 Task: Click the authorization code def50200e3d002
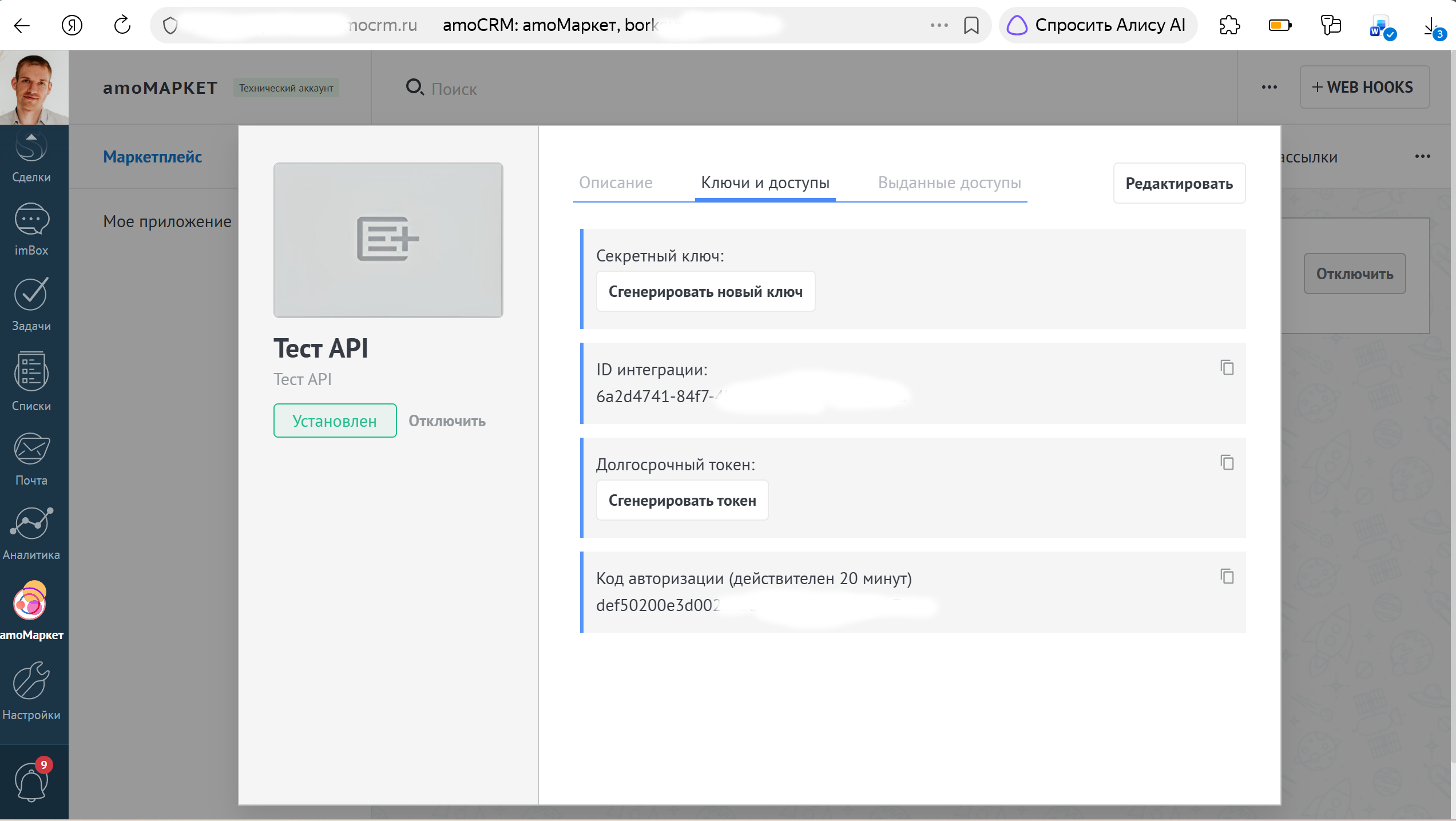(x=658, y=605)
